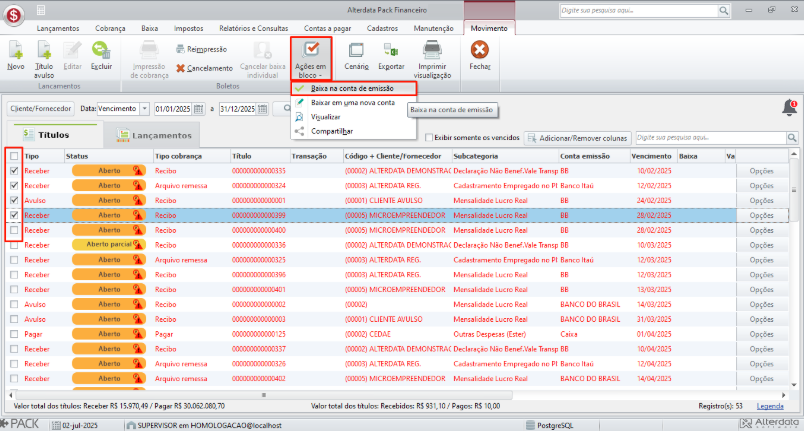This screenshot has width=804, height=431.
Task: Click Cancelar baixa individual icon
Action: coord(263,50)
